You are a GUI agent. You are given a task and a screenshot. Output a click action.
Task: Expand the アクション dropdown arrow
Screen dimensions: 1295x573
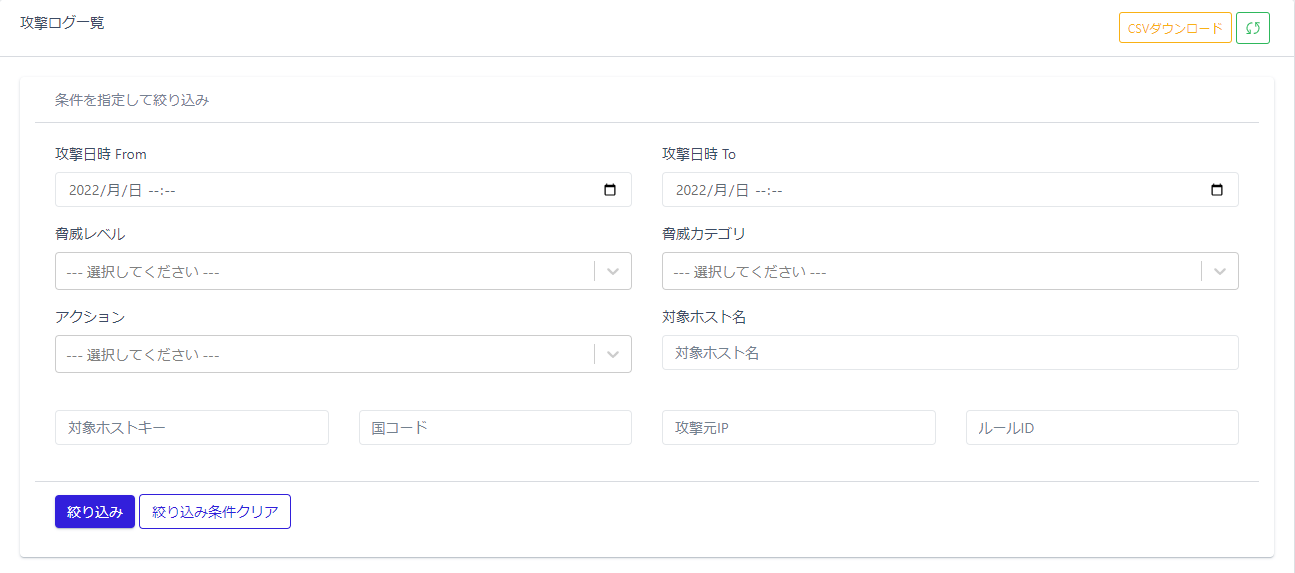613,354
